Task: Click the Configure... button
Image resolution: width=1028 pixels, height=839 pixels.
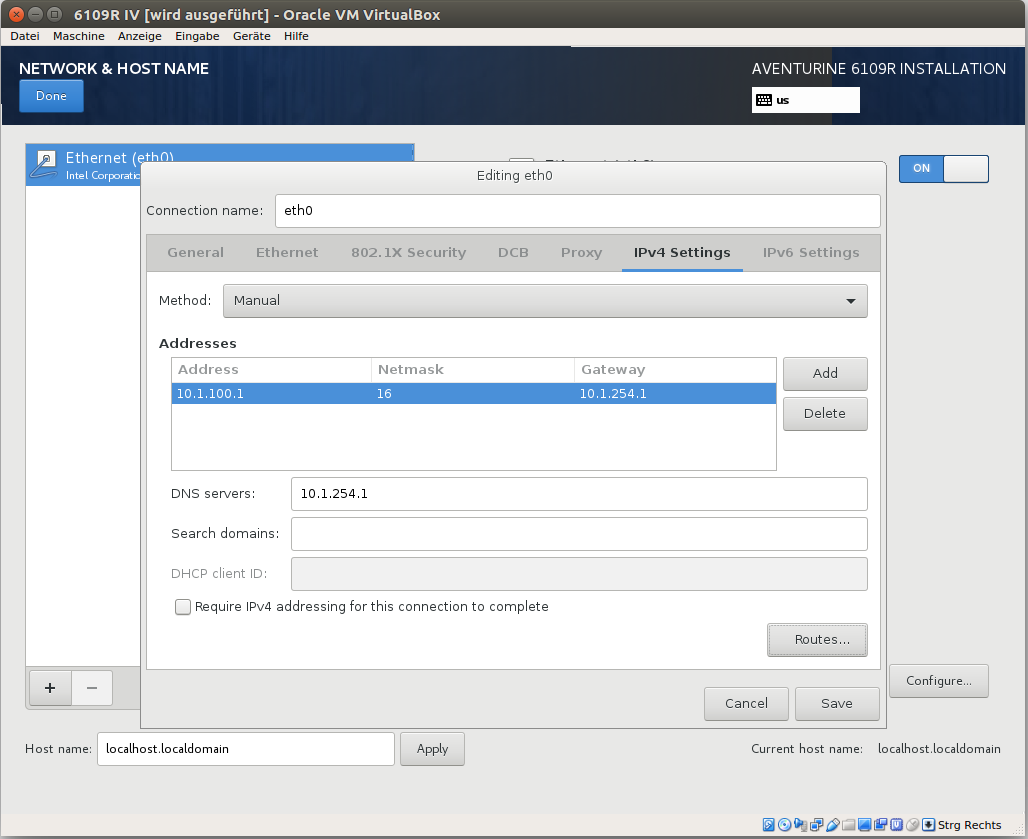Action: click(939, 681)
